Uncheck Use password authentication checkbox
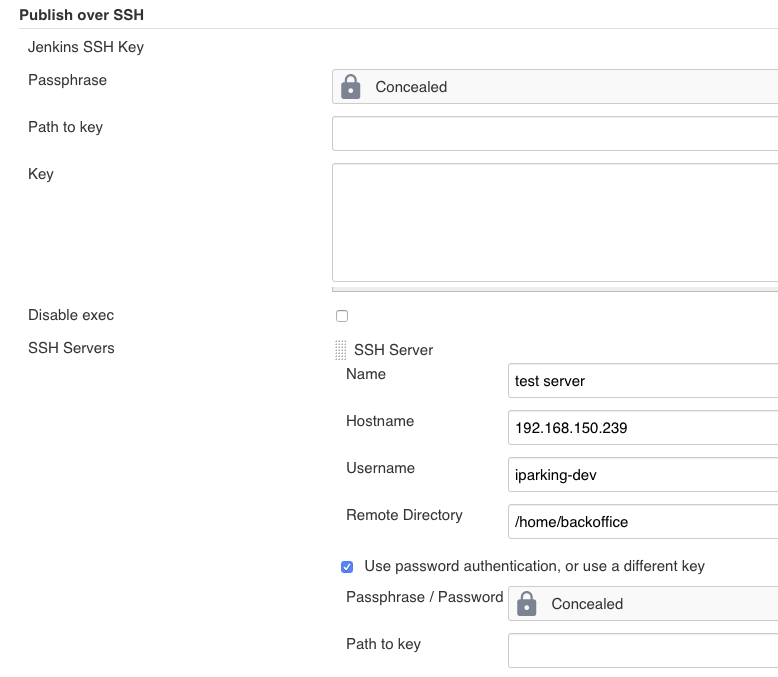This screenshot has width=778, height=677. click(347, 567)
